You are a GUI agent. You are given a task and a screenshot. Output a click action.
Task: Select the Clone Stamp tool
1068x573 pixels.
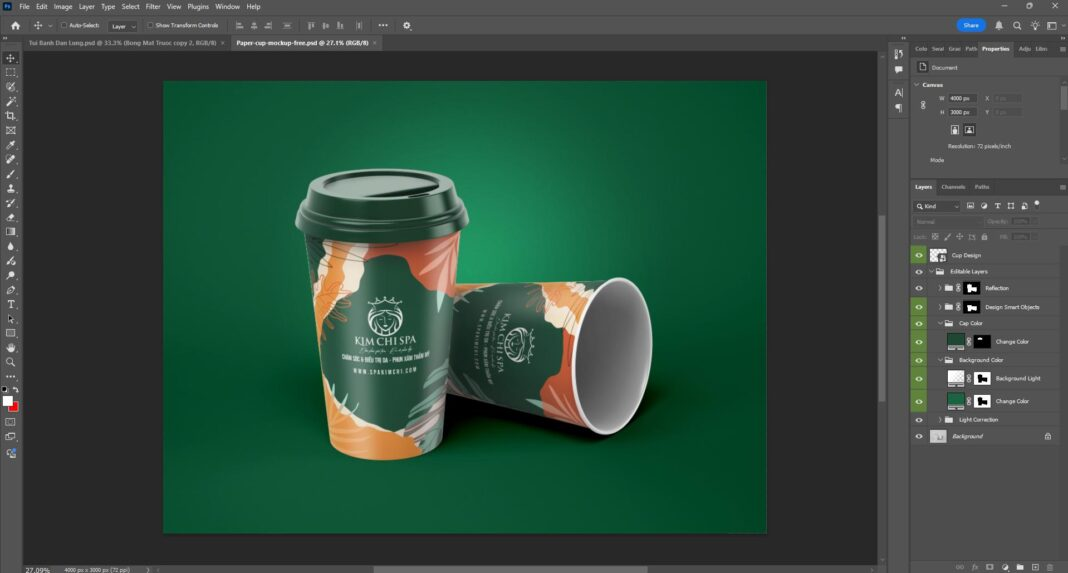[10, 189]
